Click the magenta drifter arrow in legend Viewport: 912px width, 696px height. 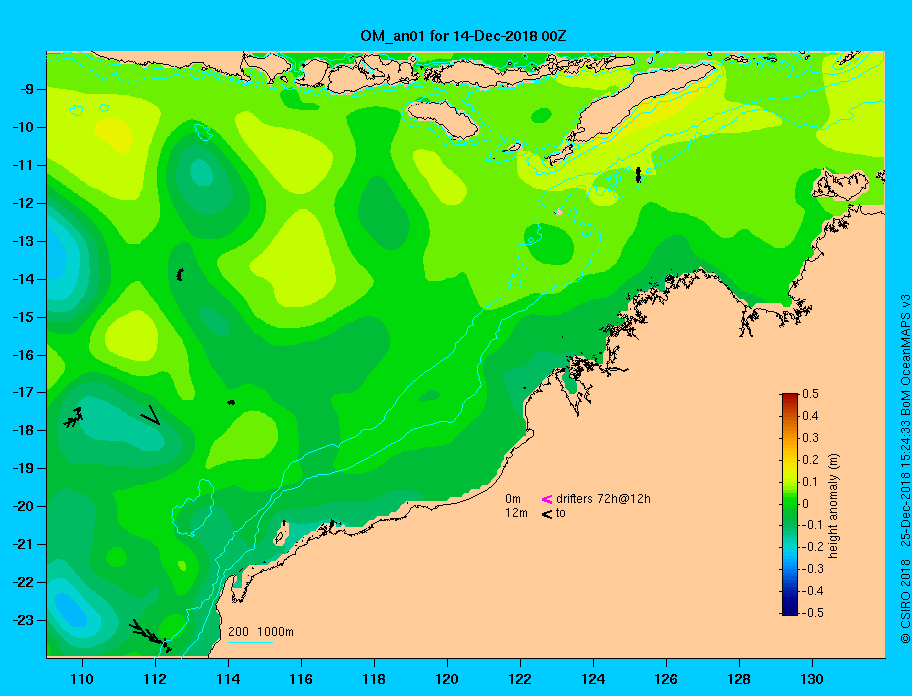pos(547,499)
